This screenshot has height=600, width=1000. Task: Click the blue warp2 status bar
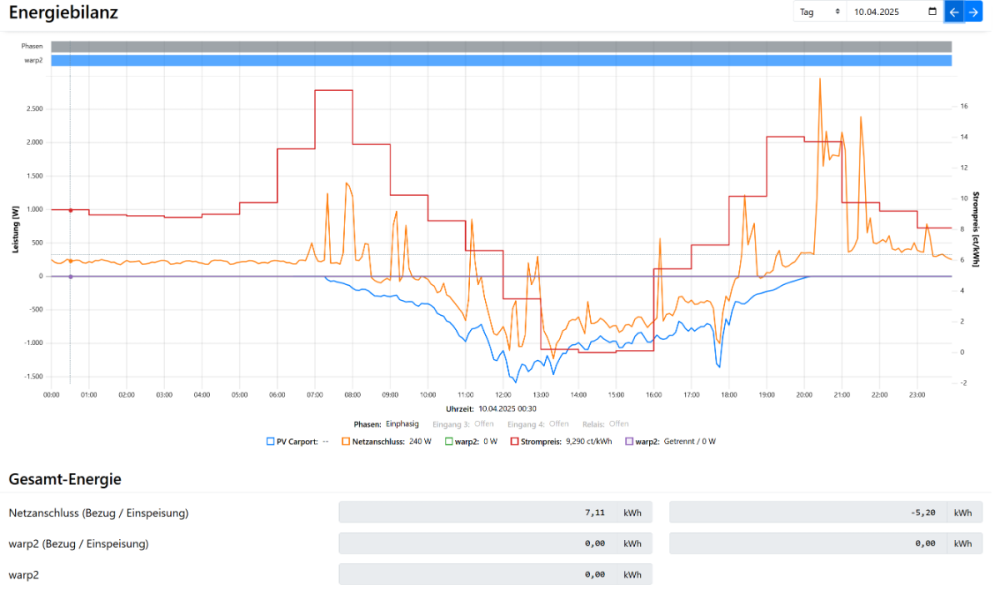(x=501, y=61)
